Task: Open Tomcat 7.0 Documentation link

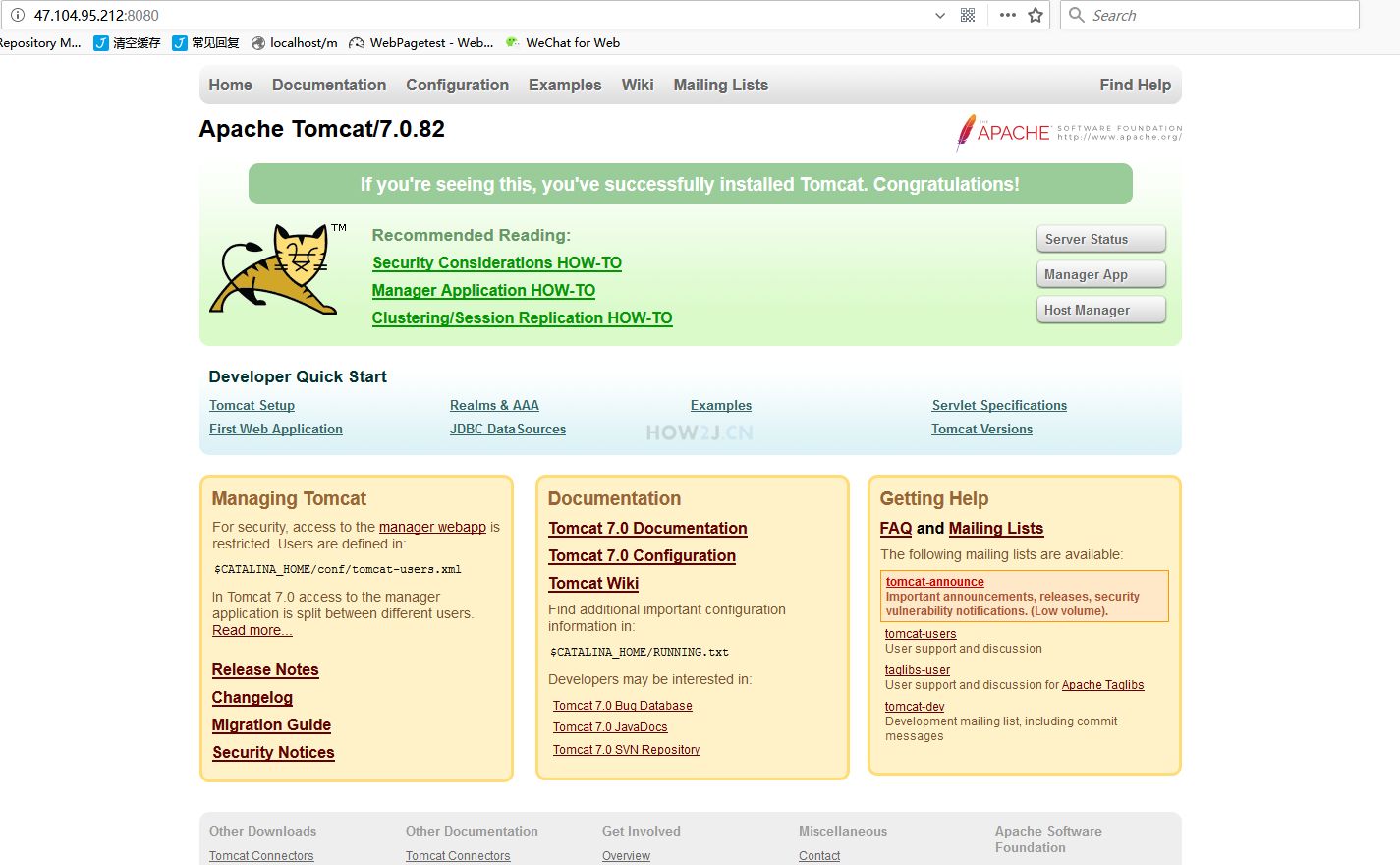Action: (x=647, y=529)
